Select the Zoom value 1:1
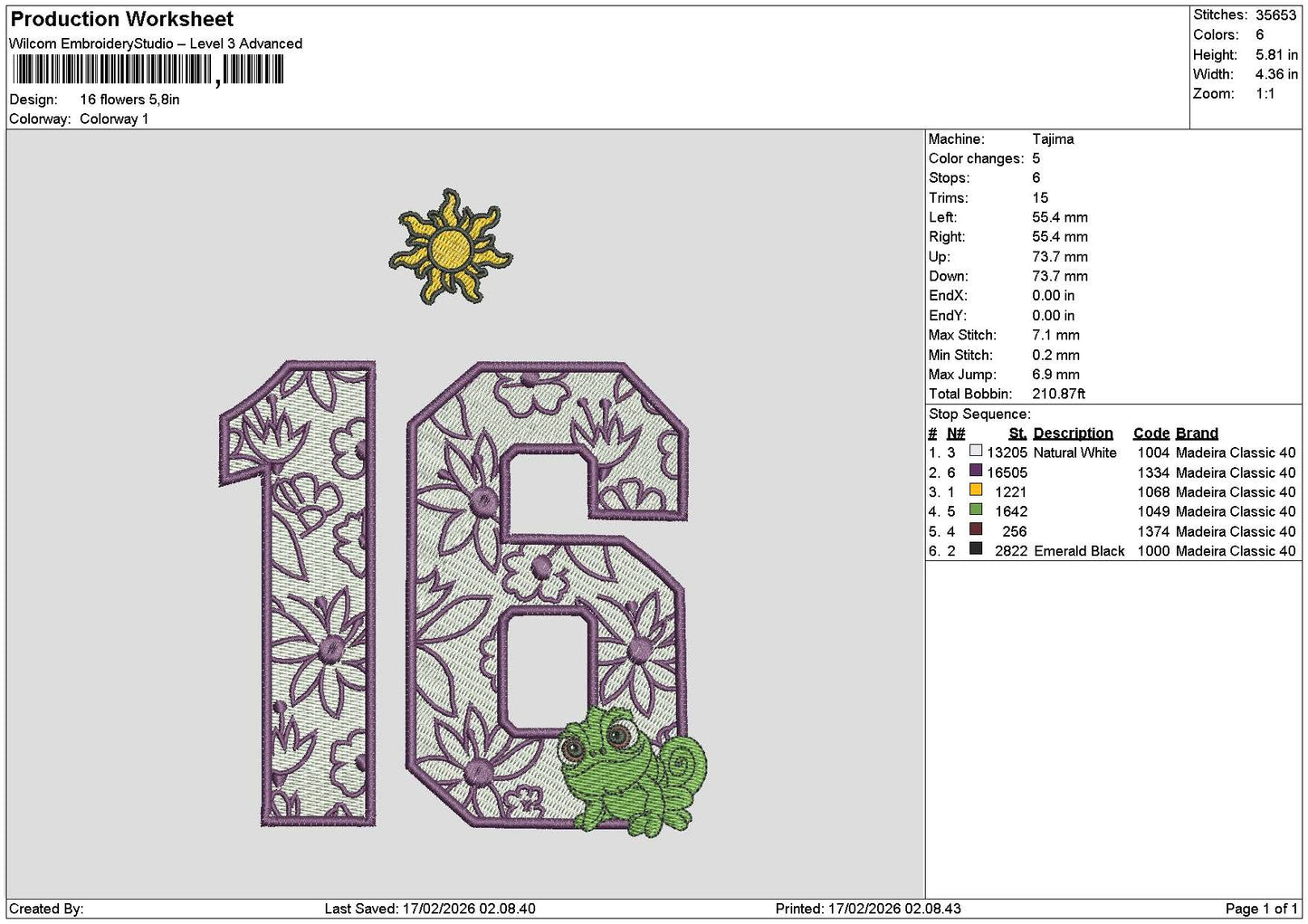The height and width of the screenshot is (924, 1308). 1265,94
